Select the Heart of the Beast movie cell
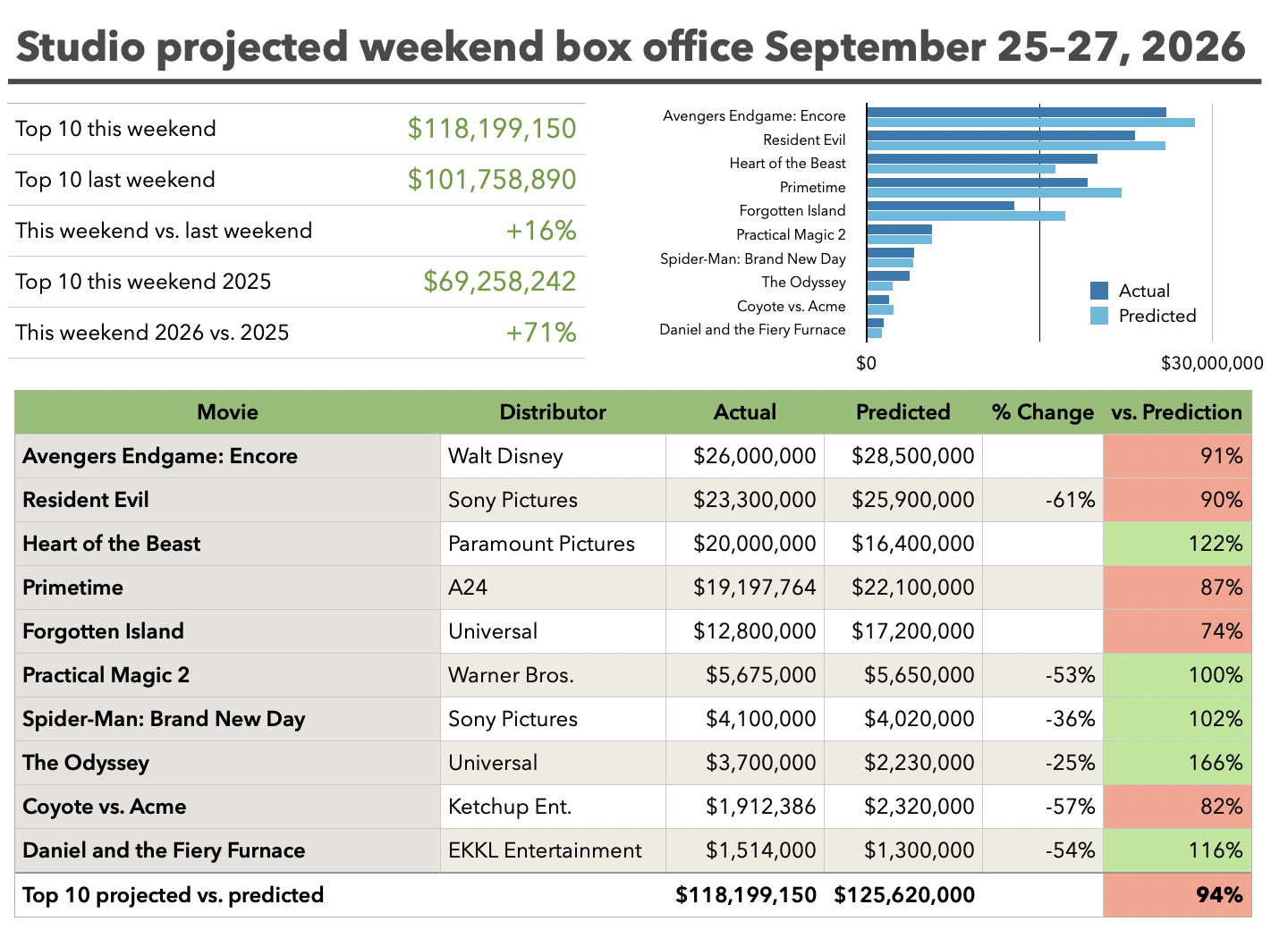 pos(228,544)
